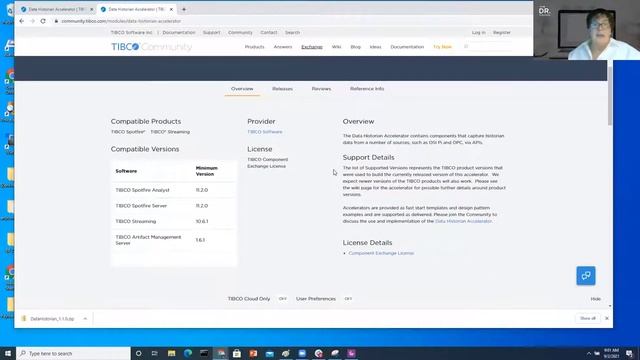Click the padlock site info icon
640x360 pixels.
coord(56,21)
